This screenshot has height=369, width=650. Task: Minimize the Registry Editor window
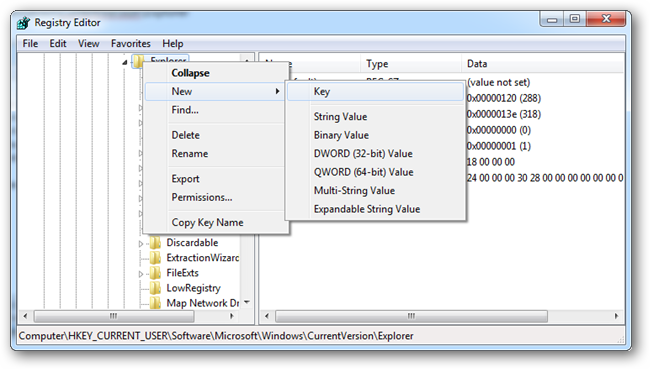click(x=552, y=19)
